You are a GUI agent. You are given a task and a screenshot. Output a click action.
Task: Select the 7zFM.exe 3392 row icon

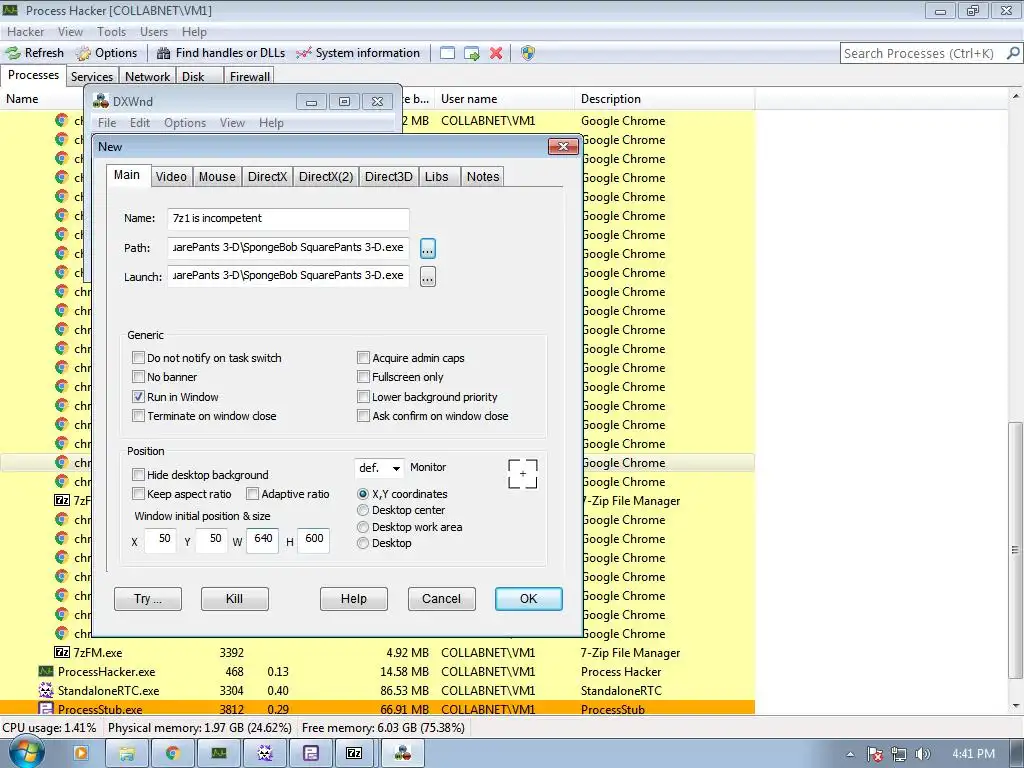[x=61, y=652]
